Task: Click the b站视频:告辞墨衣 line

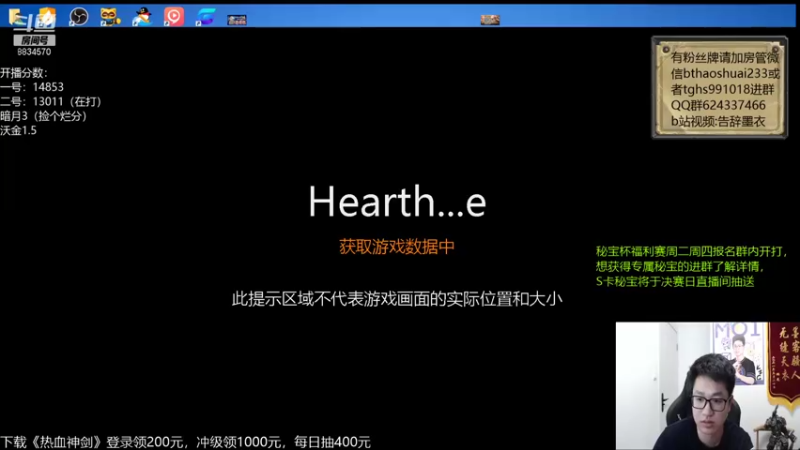Action: click(x=718, y=121)
